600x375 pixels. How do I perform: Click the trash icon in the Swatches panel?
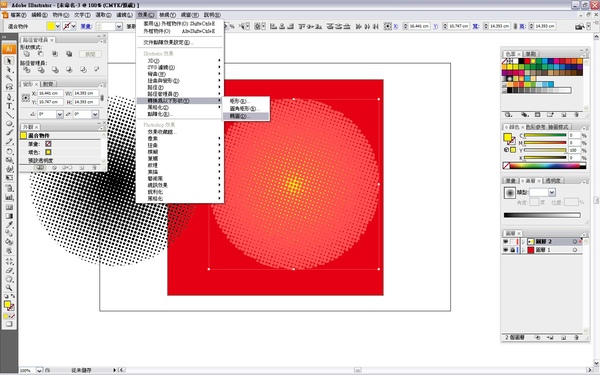(x=577, y=115)
